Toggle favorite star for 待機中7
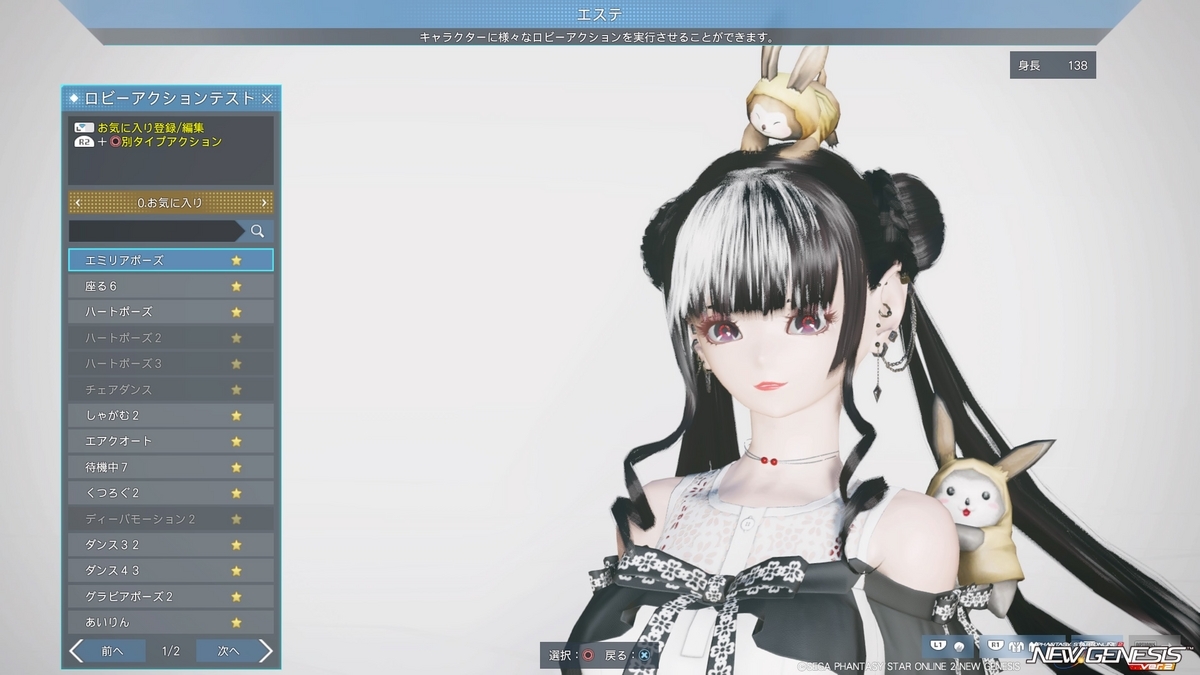Screen dimensions: 1200x675 tap(237, 467)
